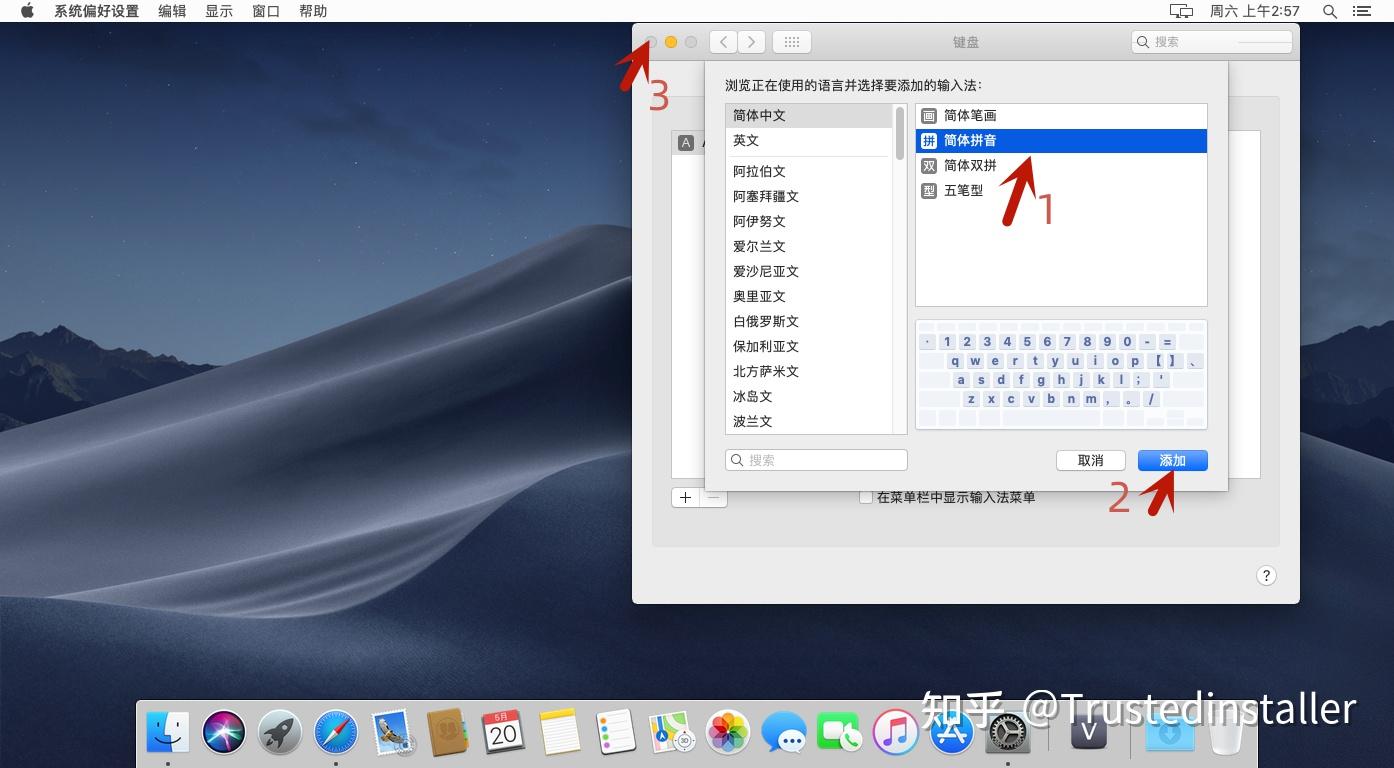This screenshot has width=1394, height=768.
Task: Click the 添加 button to add input method
Action: [x=1171, y=460]
